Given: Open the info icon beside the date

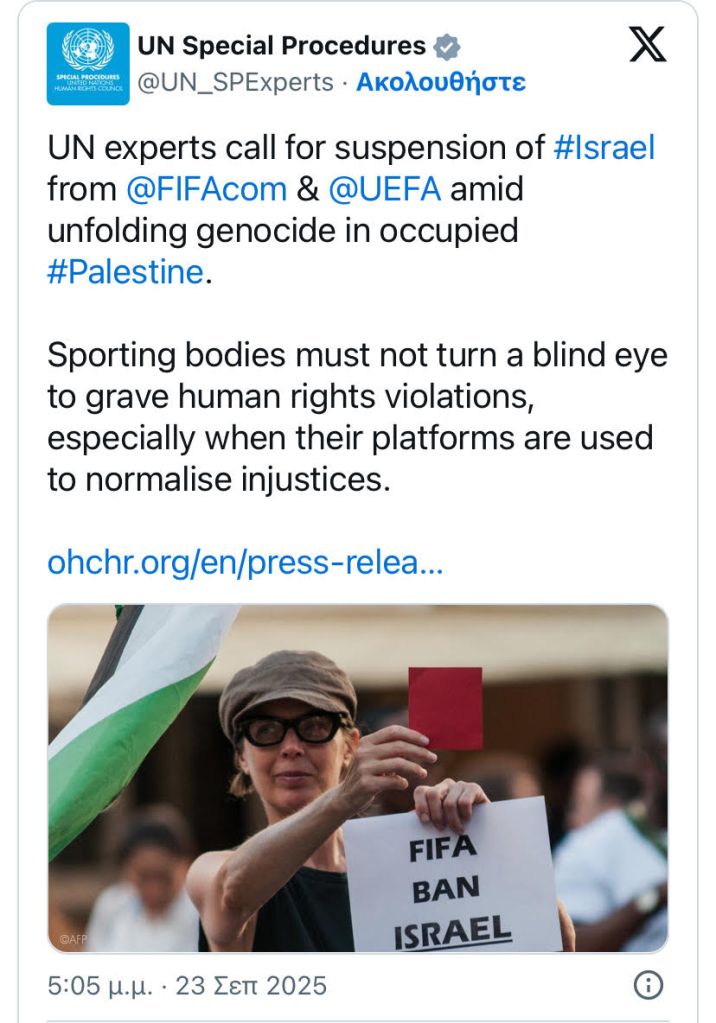Looking at the screenshot, I should point(648,985).
